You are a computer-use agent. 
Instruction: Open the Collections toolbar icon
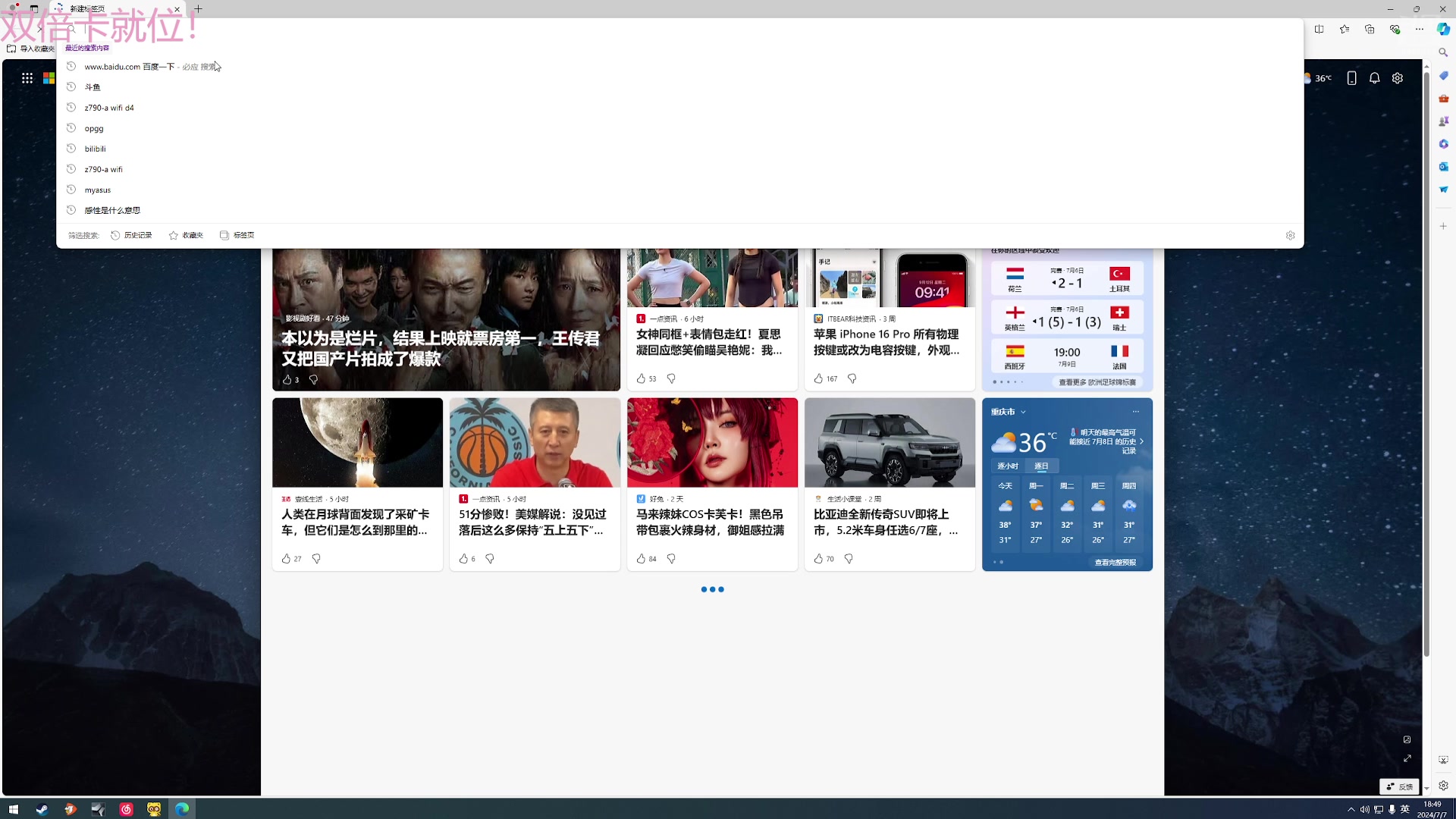click(1369, 29)
